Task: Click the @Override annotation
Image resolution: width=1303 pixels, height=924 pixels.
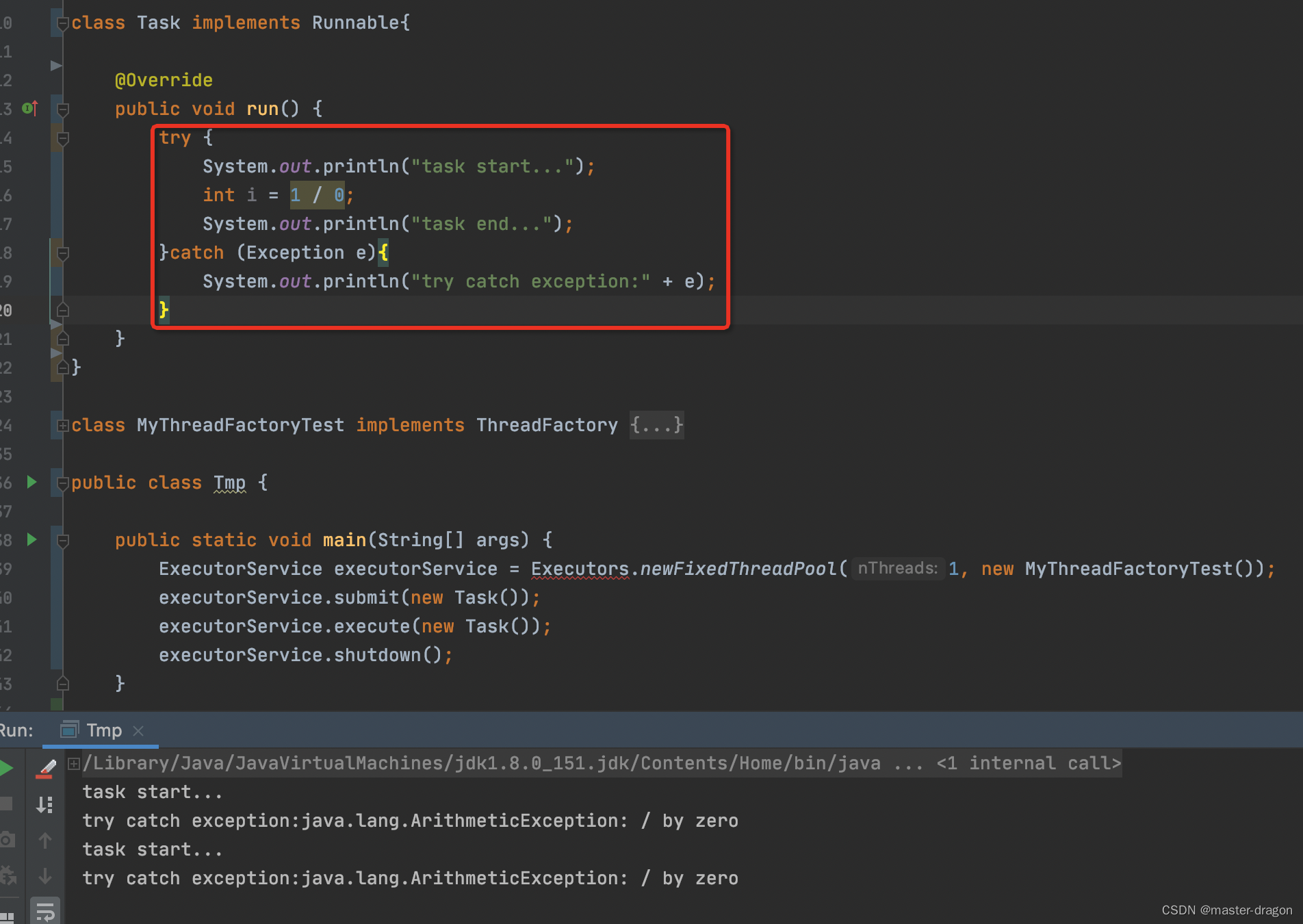Action: coord(164,80)
